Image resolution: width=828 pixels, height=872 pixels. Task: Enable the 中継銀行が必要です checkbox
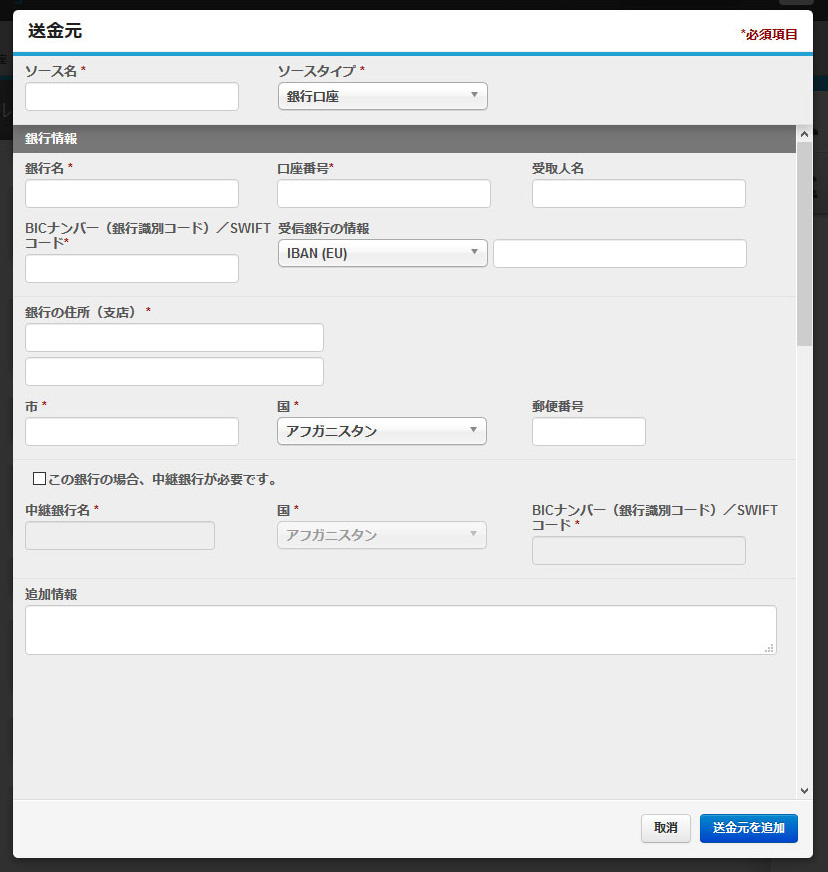(x=39, y=479)
